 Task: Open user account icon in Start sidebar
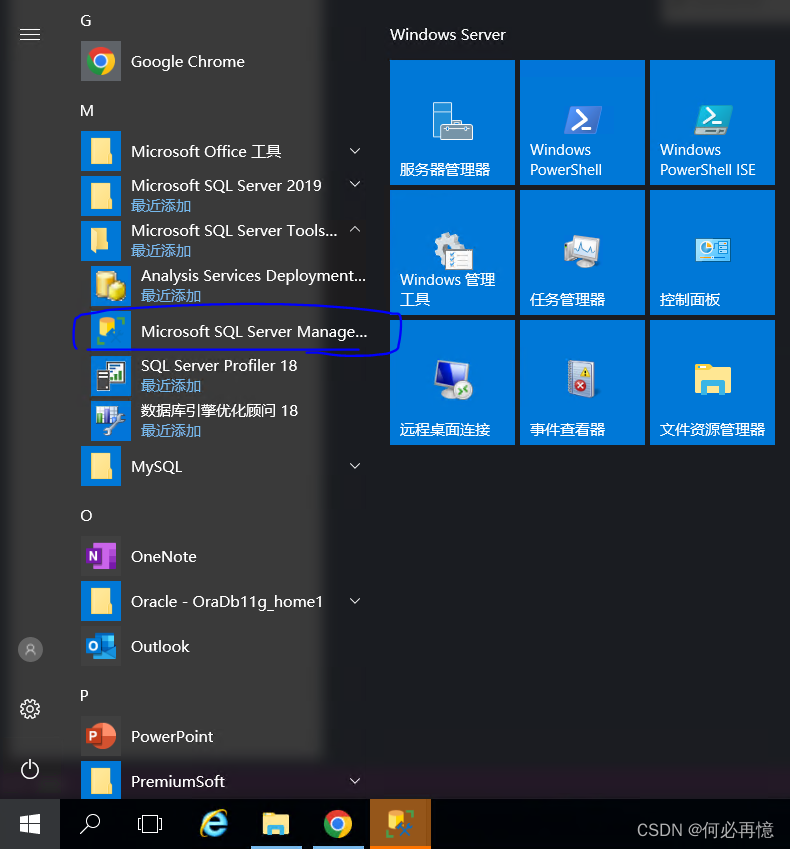pyautogui.click(x=30, y=649)
